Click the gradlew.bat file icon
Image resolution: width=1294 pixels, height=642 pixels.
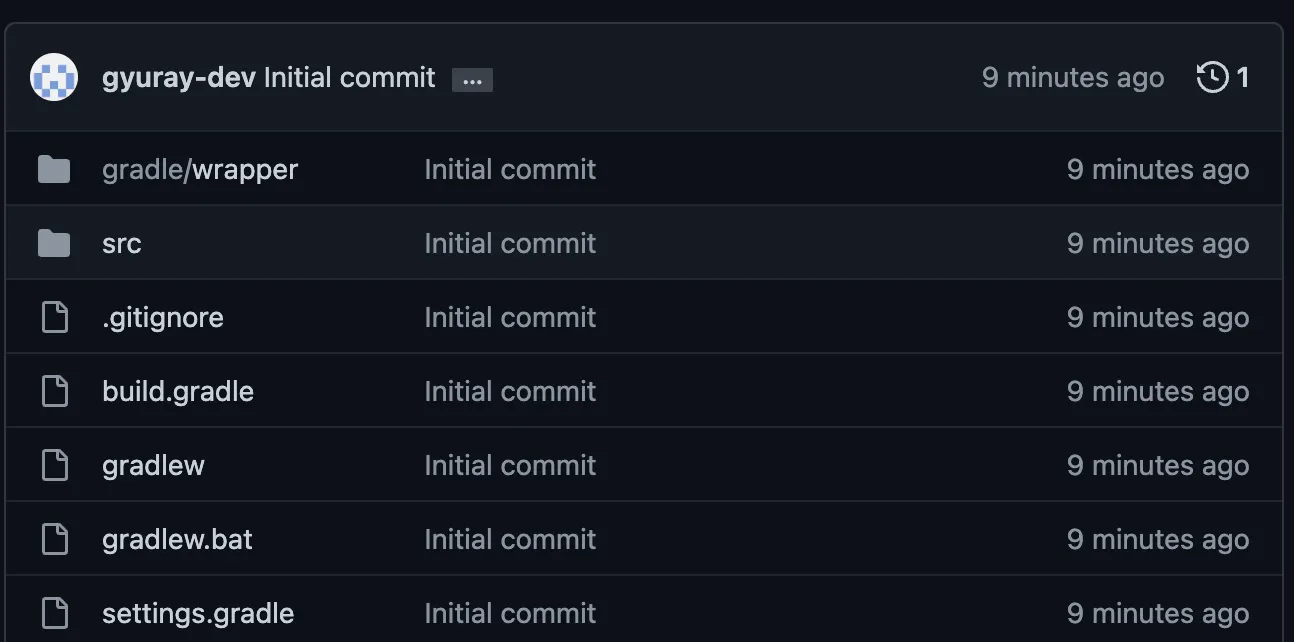coord(54,539)
